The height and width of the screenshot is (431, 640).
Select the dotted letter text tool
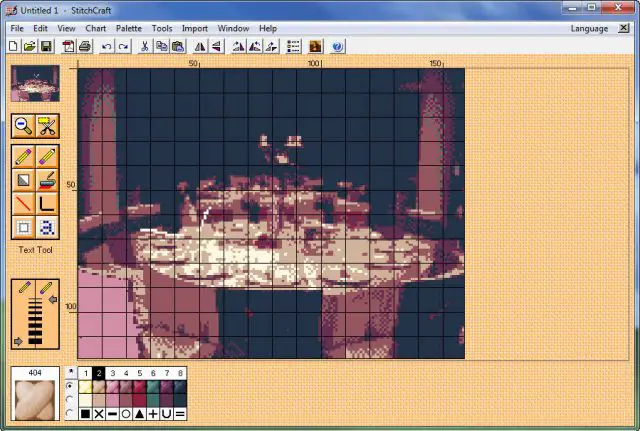click(x=47, y=227)
